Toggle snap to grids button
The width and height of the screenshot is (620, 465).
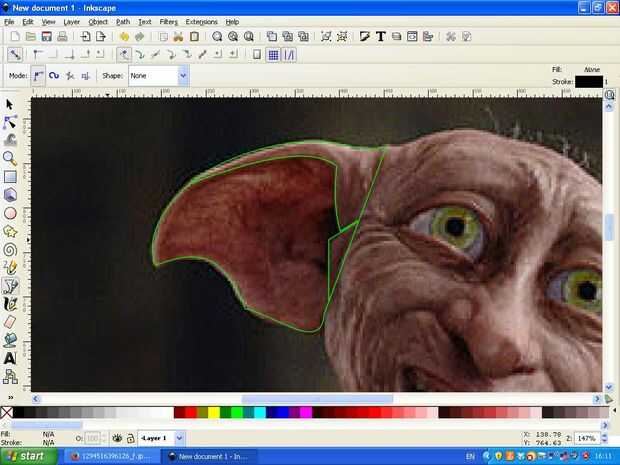click(273, 55)
